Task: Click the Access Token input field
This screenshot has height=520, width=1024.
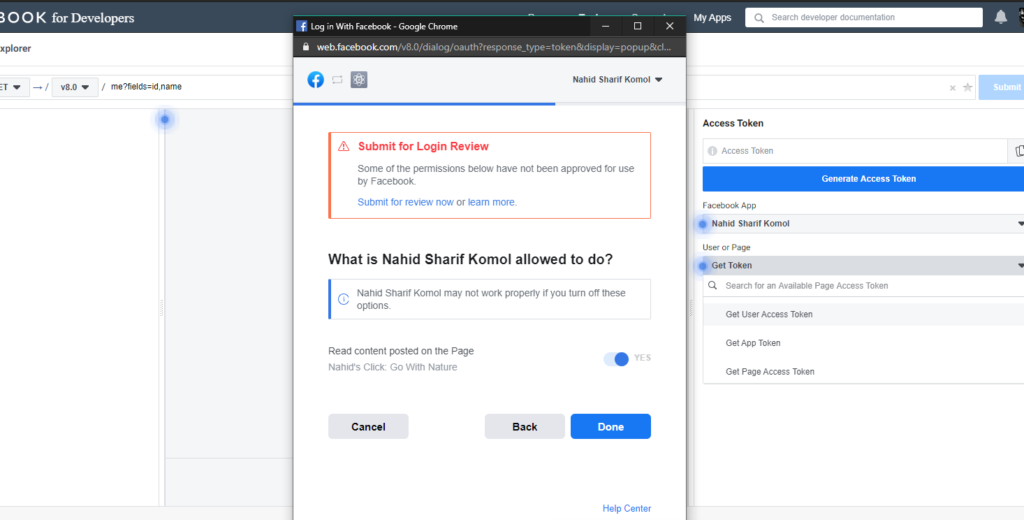Action: [856, 151]
